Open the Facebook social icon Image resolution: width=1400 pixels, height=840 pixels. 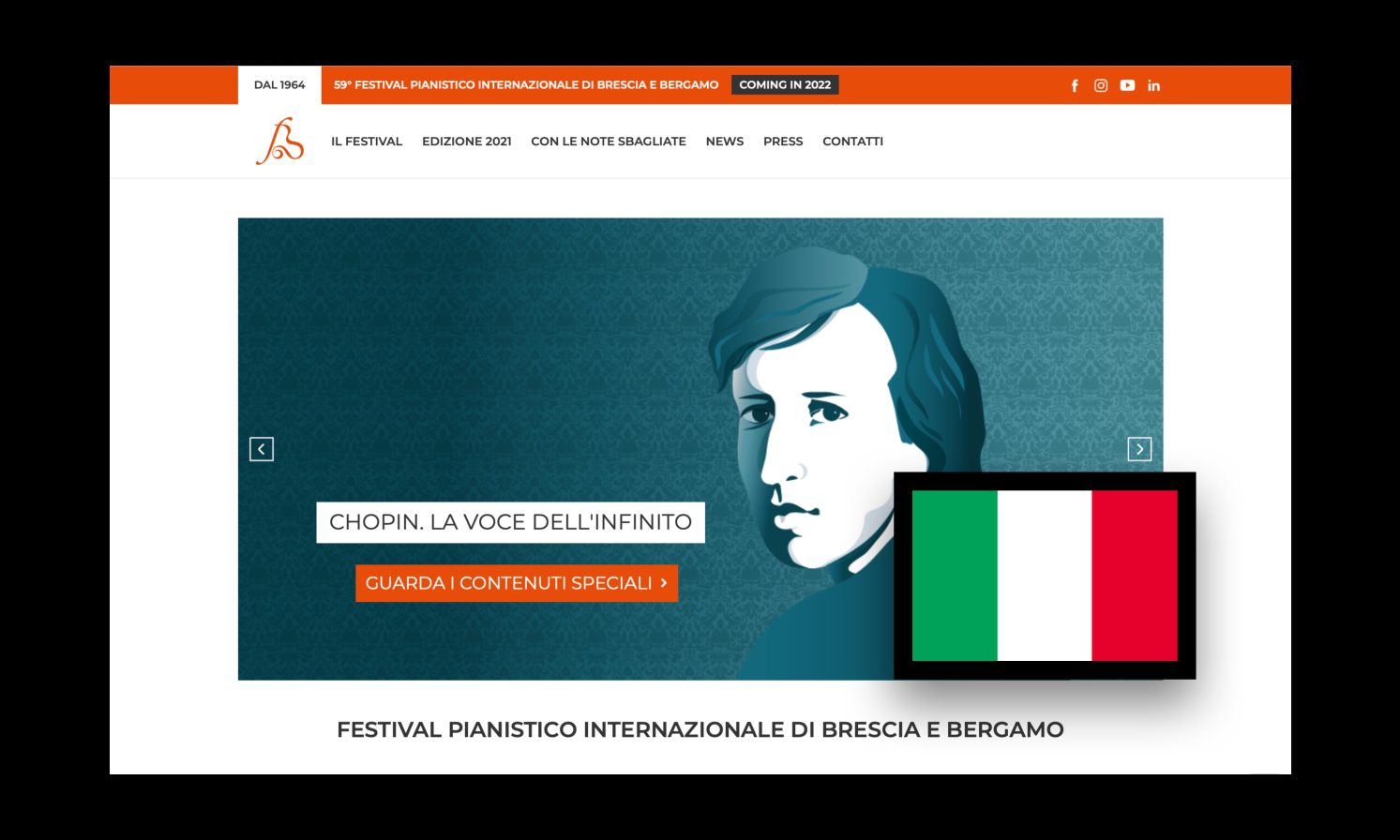click(x=1075, y=85)
